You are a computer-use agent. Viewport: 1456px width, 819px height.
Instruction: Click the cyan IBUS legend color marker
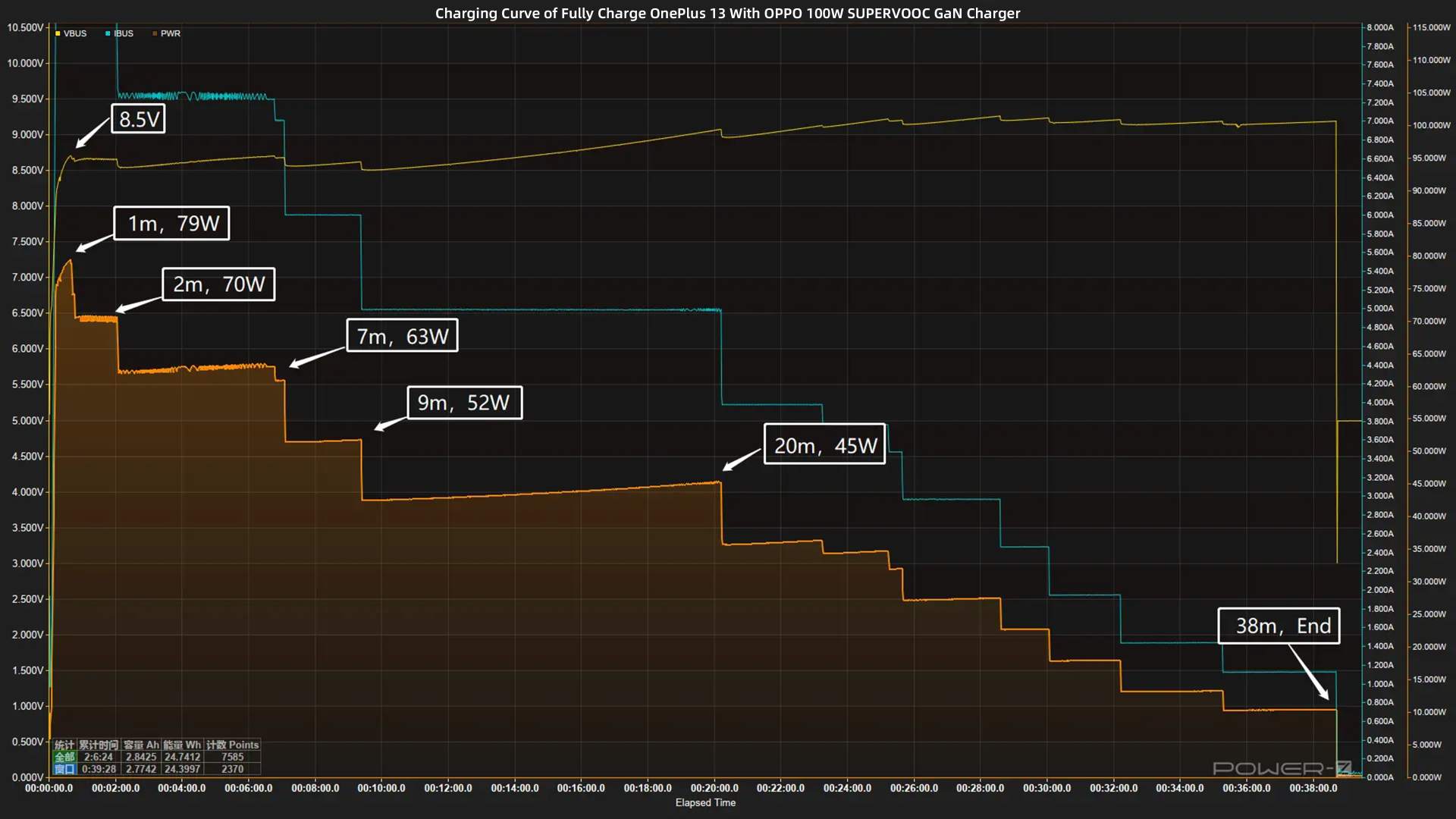108,33
